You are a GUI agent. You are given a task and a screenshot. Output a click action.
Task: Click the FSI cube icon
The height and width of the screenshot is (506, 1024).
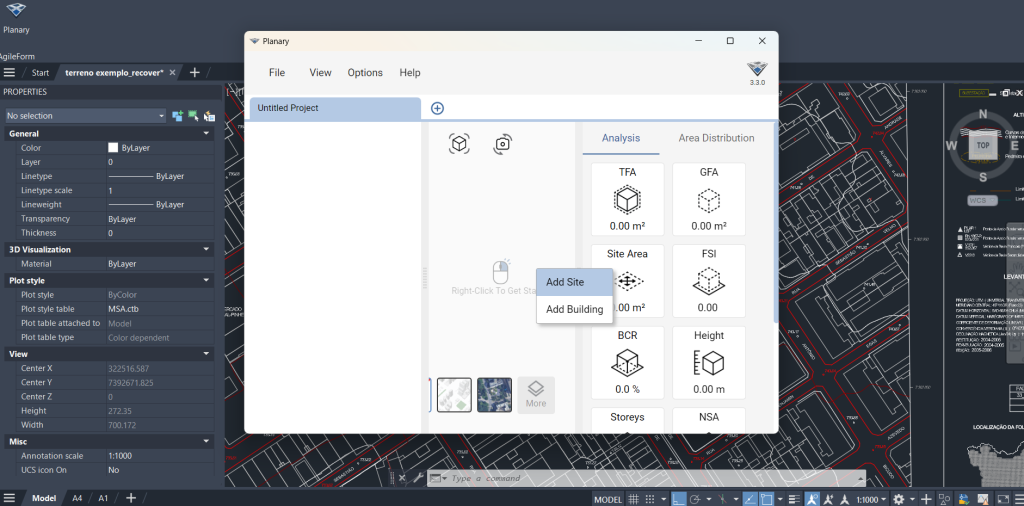[709, 281]
